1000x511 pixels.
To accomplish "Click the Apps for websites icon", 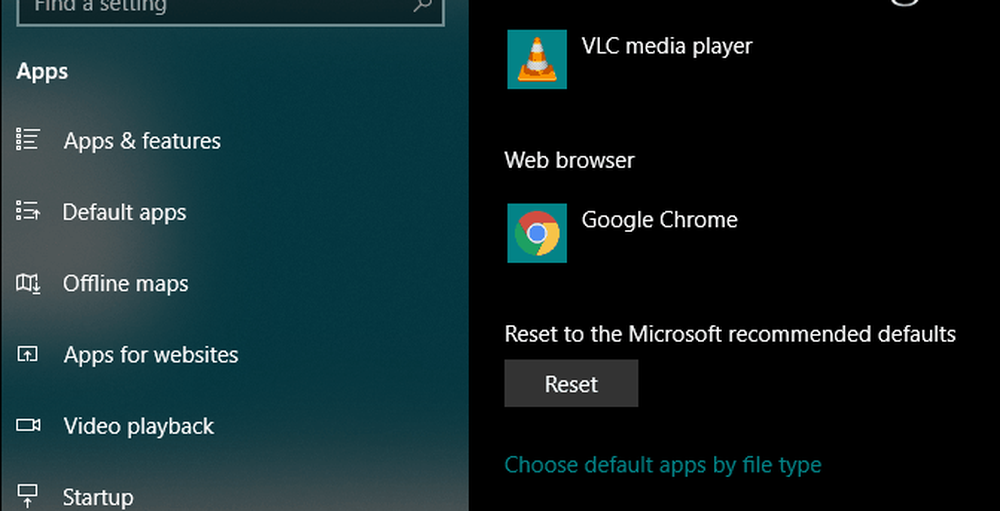I will pyautogui.click(x=28, y=354).
